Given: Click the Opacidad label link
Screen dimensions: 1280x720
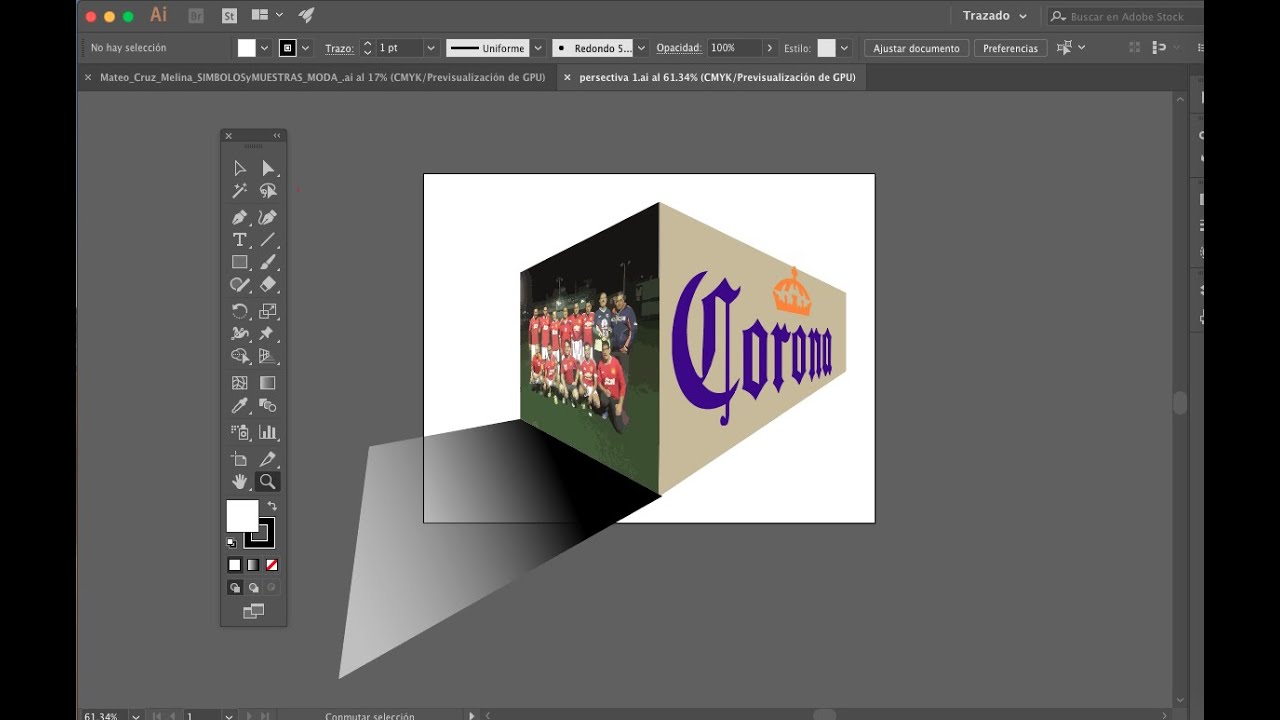Looking at the screenshot, I should click(x=679, y=48).
